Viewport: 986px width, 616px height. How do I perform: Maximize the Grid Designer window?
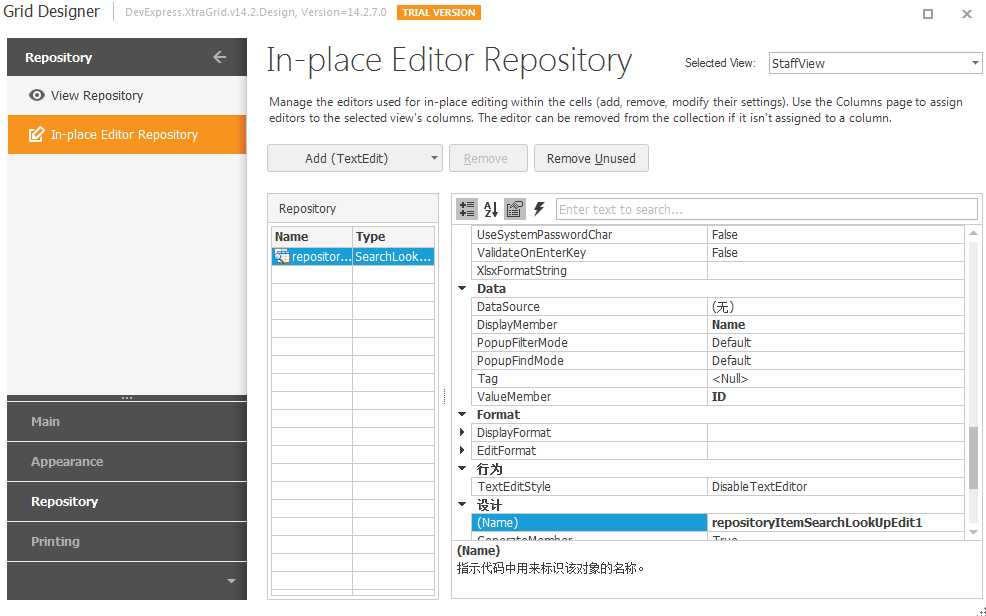(x=928, y=14)
